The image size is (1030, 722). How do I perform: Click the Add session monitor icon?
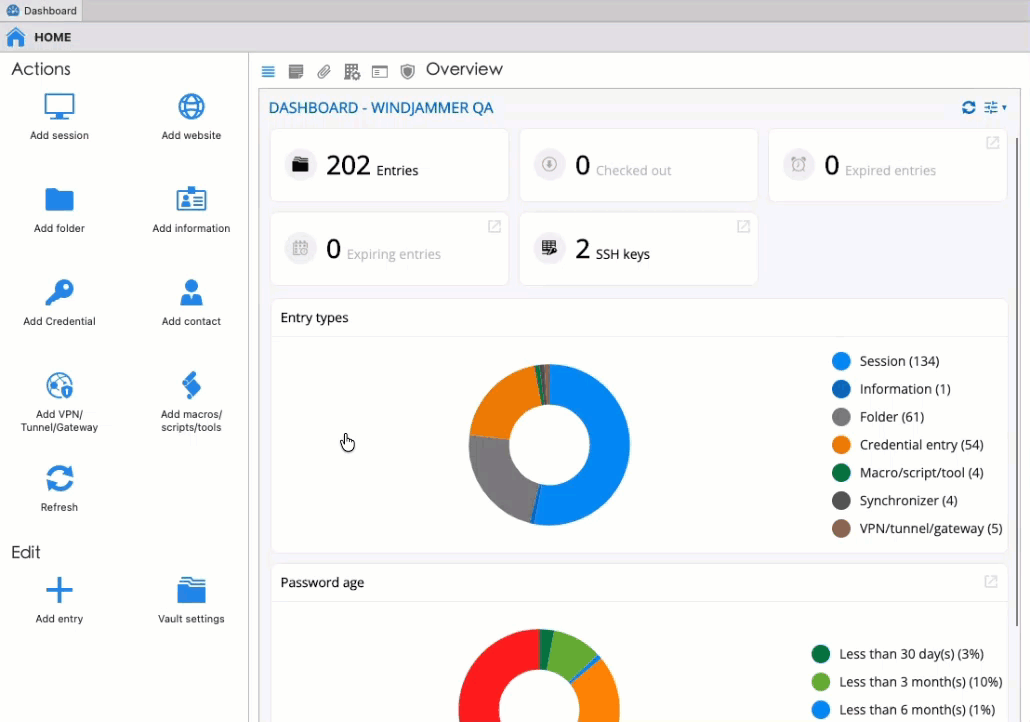(x=59, y=106)
